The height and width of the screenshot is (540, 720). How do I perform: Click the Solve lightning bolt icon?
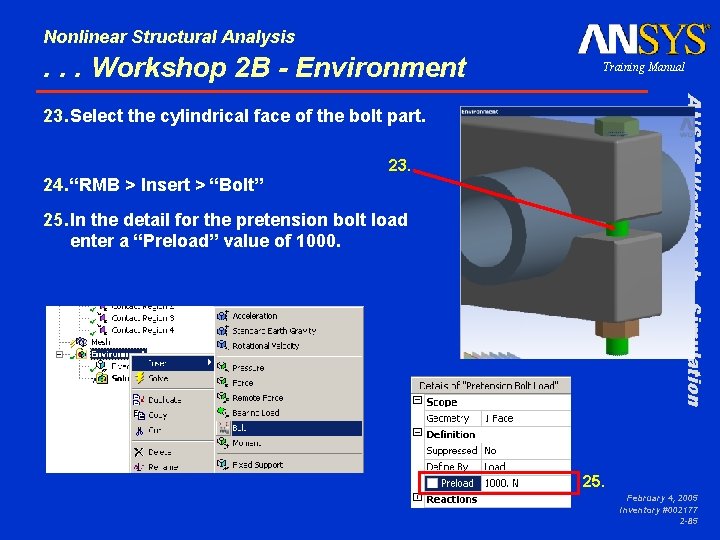click(140, 378)
